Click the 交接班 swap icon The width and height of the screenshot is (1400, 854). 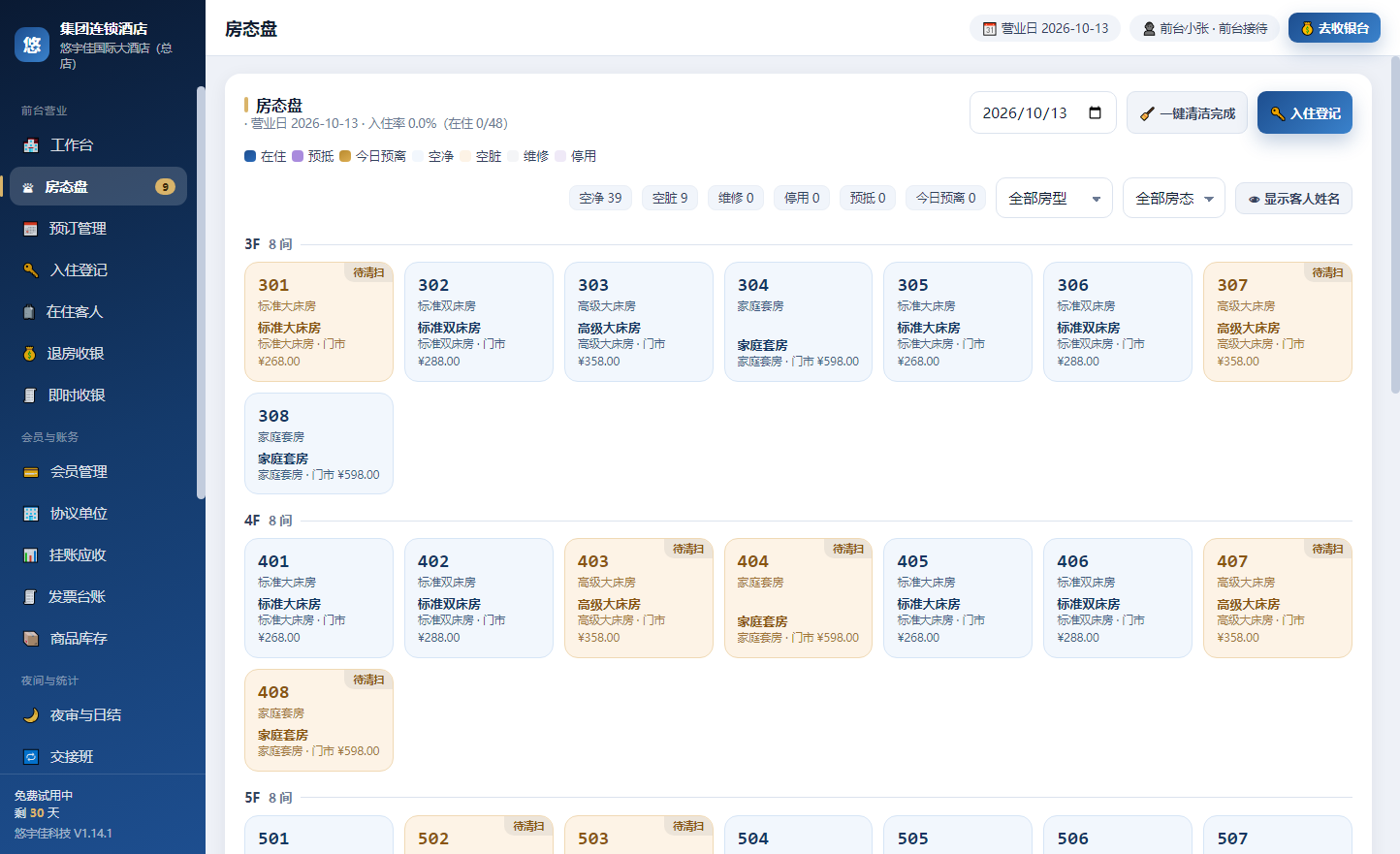(x=31, y=757)
